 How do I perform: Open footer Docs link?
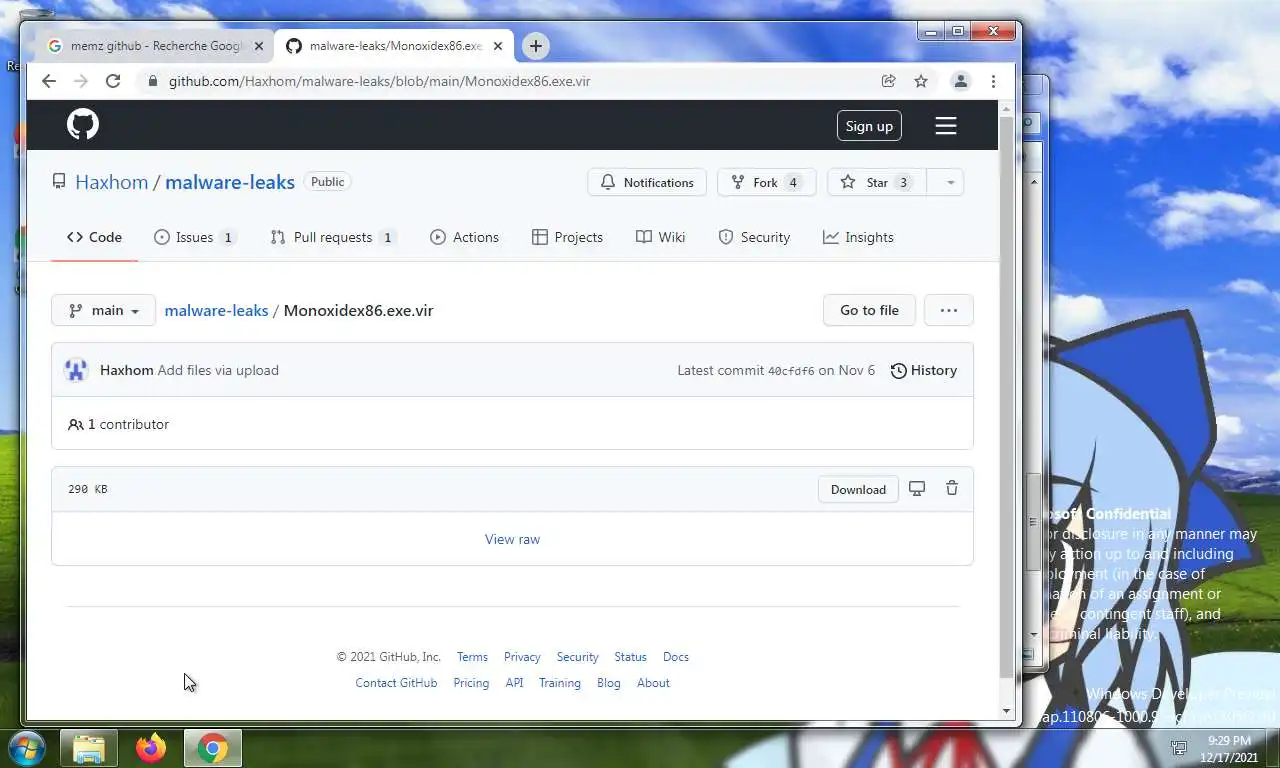pyautogui.click(x=676, y=657)
